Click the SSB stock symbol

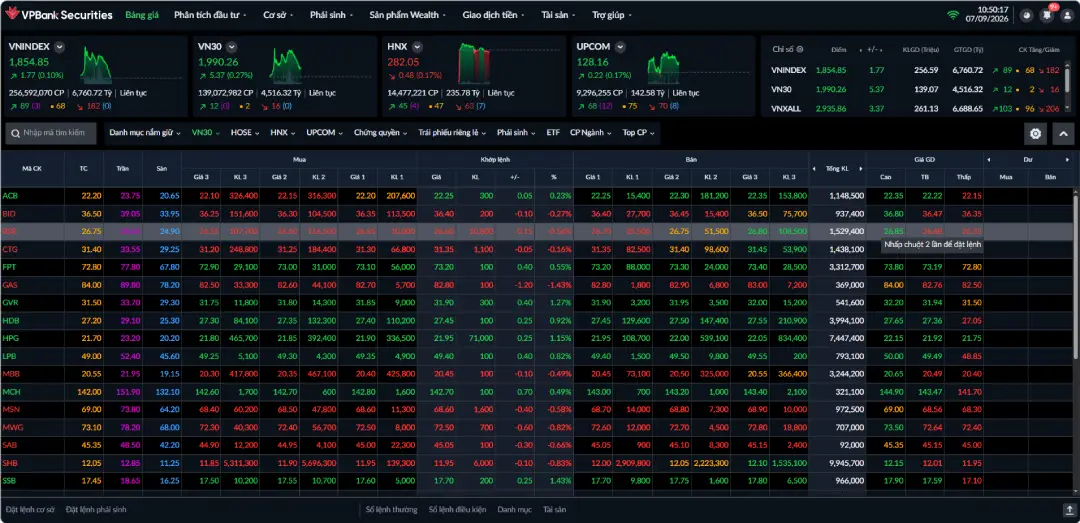click(10, 480)
